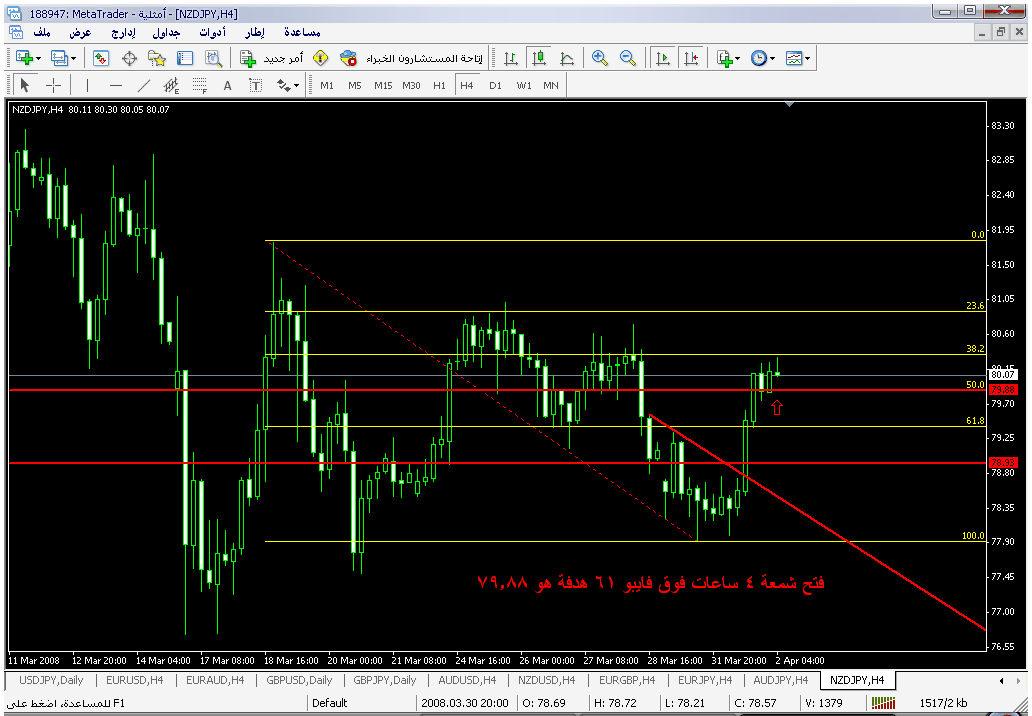The image size is (1032, 716).
Task: Open the Indicators list icon
Action: pyautogui.click(x=725, y=58)
